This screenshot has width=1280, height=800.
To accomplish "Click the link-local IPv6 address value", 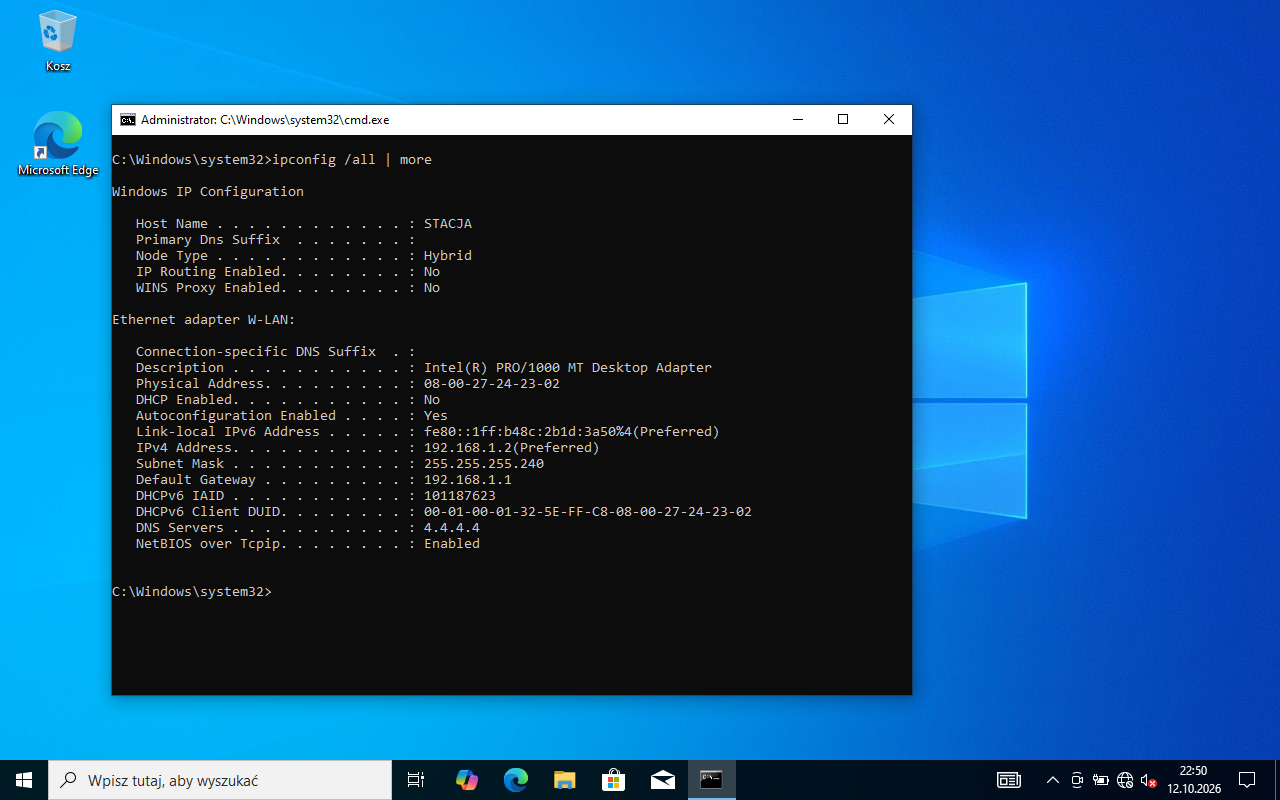I will 572,432.
